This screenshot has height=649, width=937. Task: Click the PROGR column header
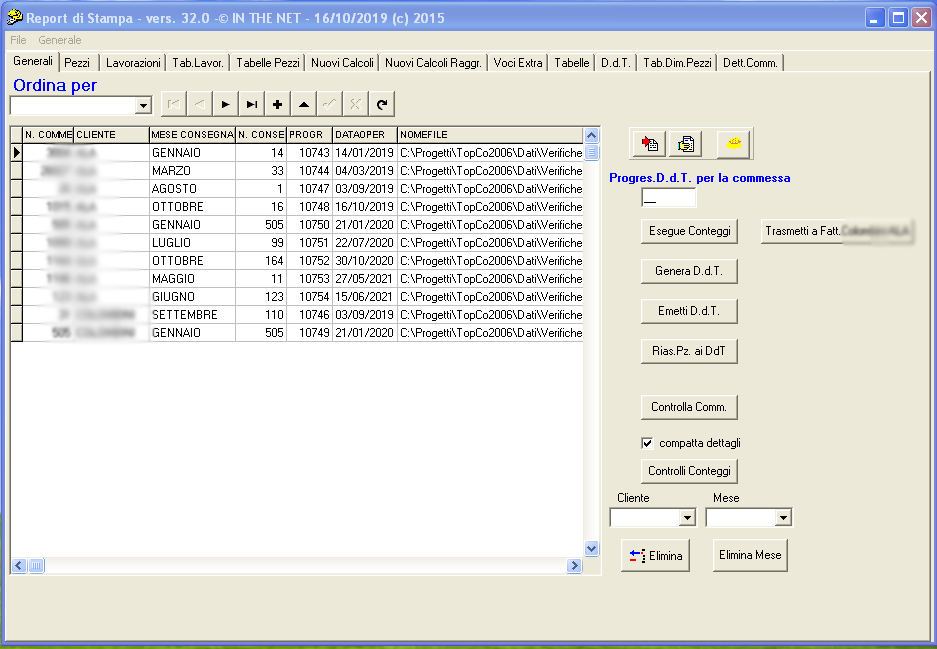coord(310,135)
